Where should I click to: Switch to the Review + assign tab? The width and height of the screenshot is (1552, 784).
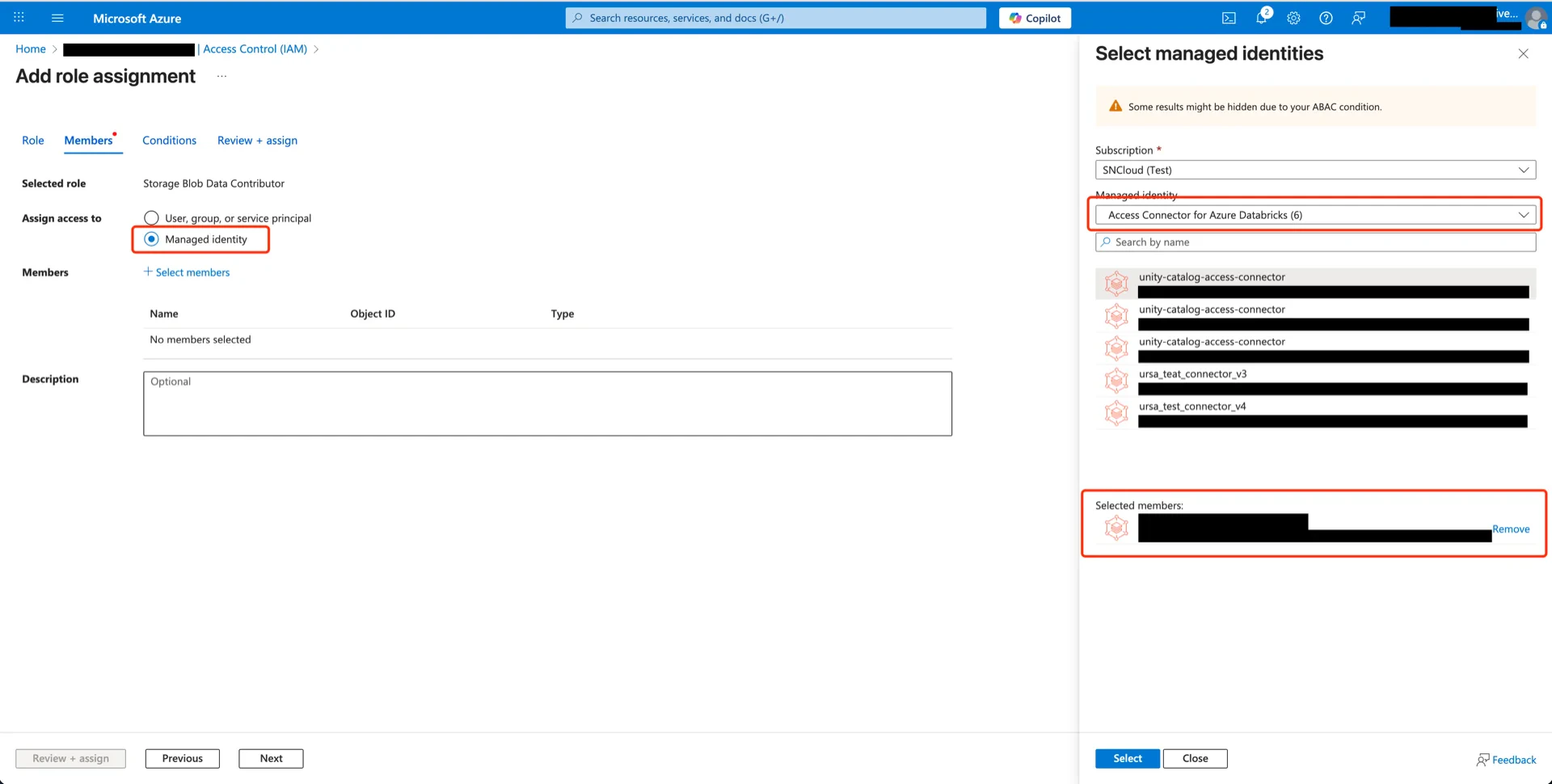[x=257, y=141]
